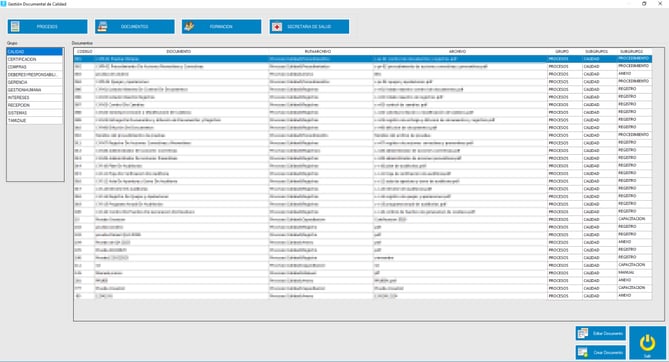Select COMPRAS in the Grupo list
Image resolution: width=669 pixels, height=362 pixels.
point(35,67)
